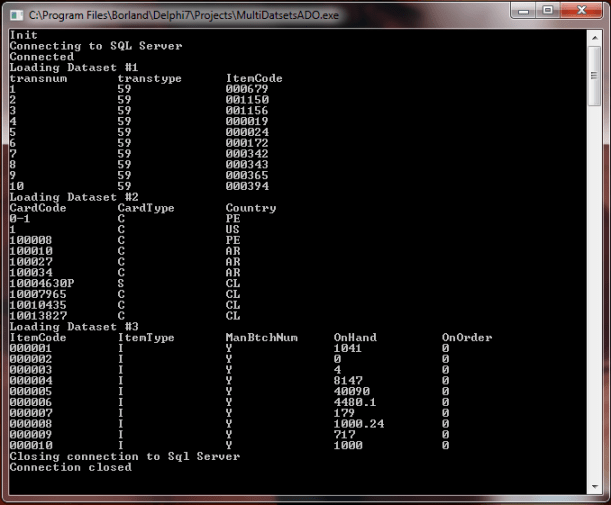Close the MultiDatsetsADO.exe console window
The width and height of the screenshot is (611, 505).
[582, 11]
